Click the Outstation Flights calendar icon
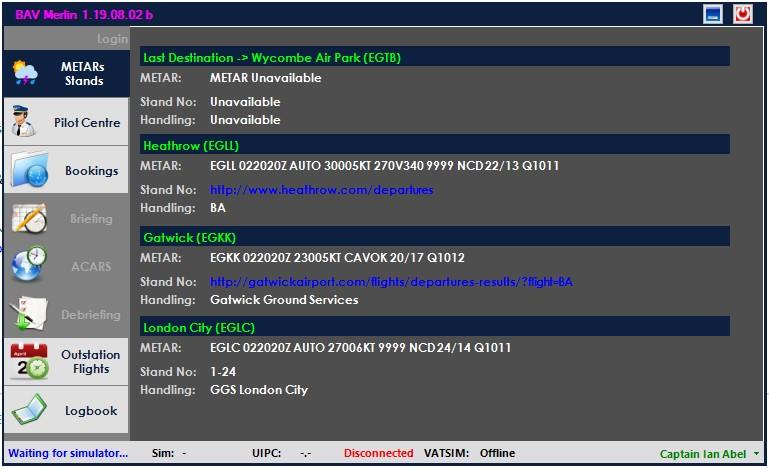The image size is (769, 469). (29, 361)
